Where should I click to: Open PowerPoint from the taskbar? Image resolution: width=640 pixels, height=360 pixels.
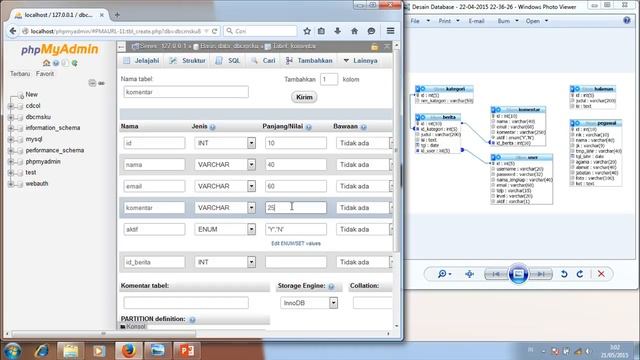click(x=187, y=351)
